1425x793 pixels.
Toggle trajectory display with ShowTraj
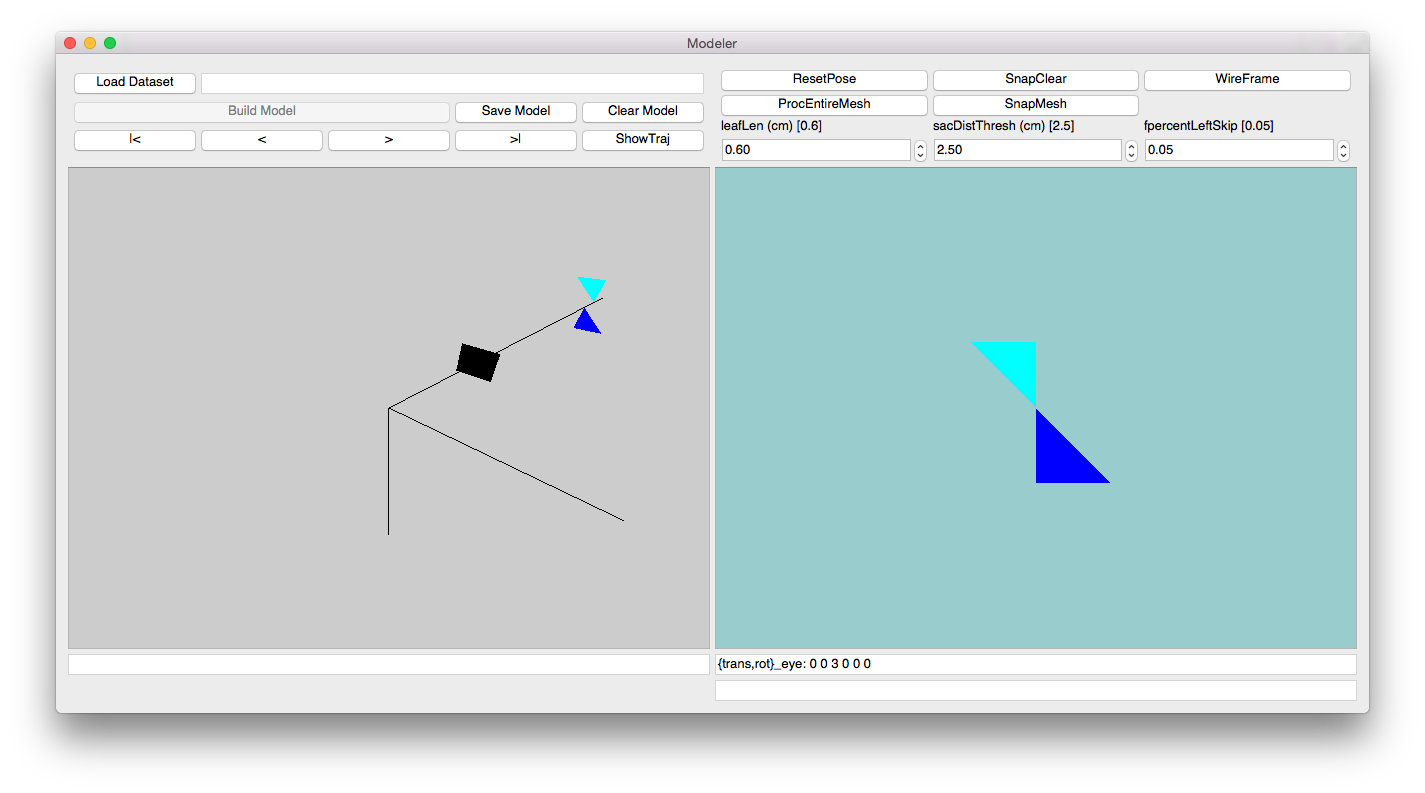[x=642, y=140]
